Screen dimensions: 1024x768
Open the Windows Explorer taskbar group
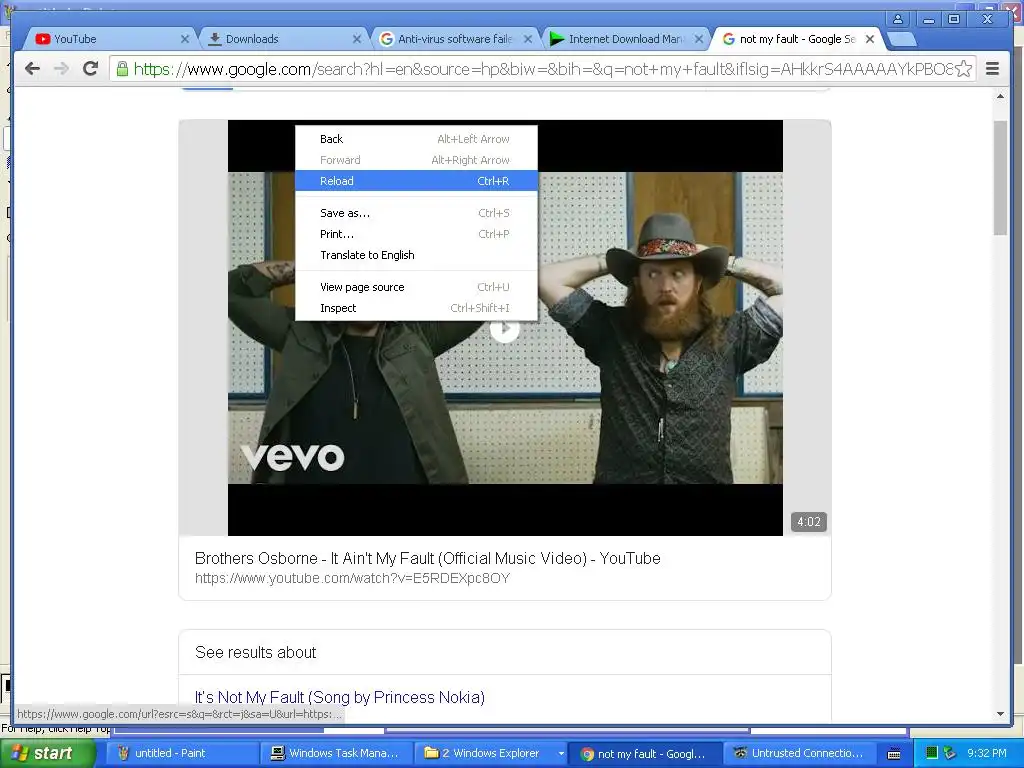491,754
